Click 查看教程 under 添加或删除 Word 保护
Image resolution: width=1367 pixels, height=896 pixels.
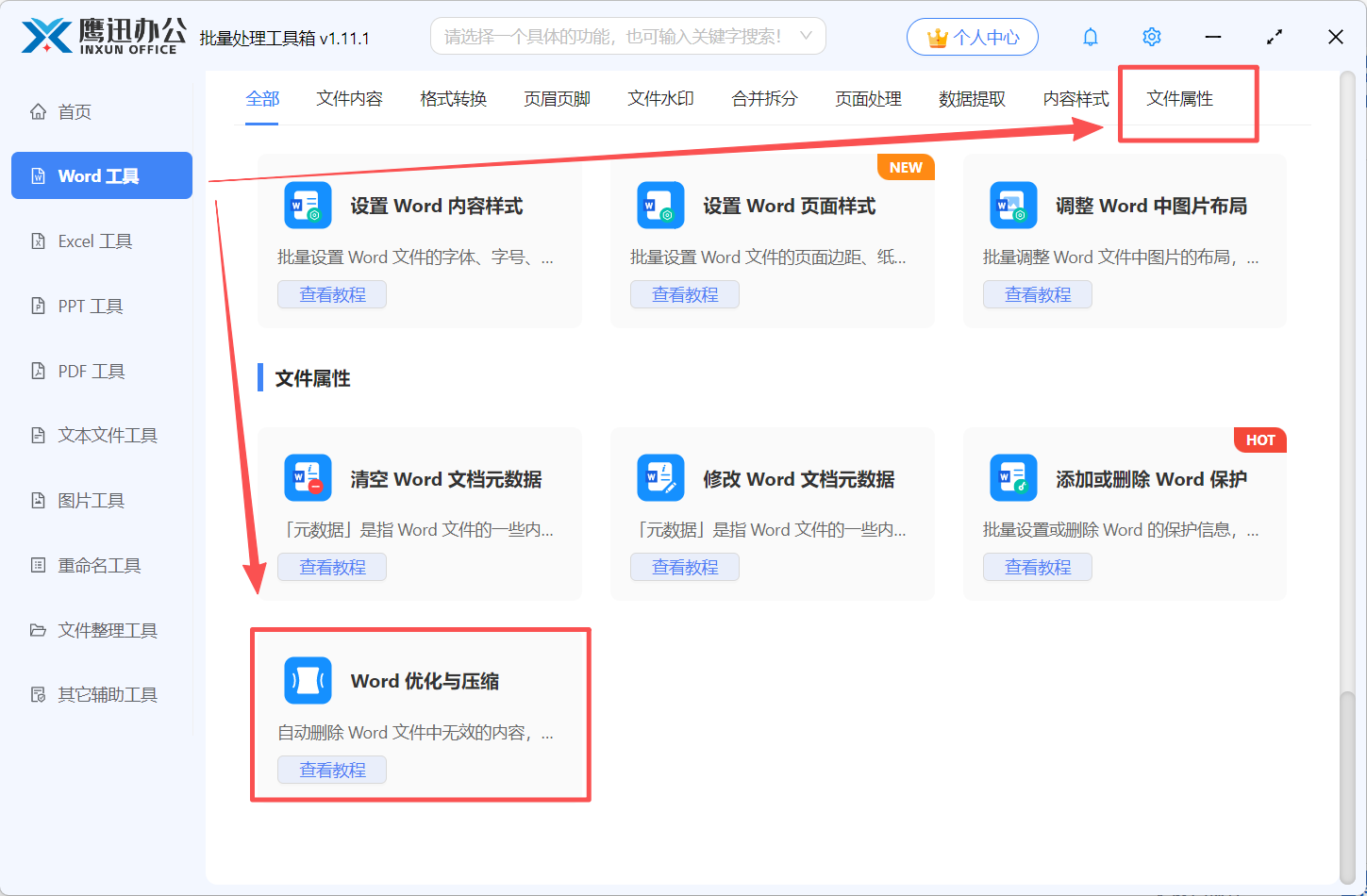(1038, 567)
